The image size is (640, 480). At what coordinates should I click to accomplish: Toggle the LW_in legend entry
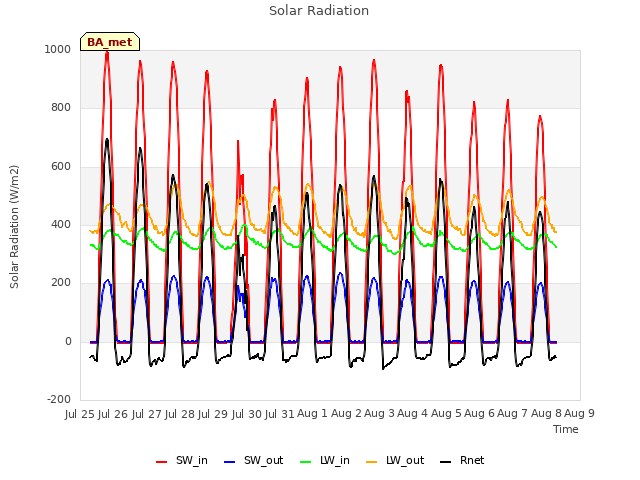click(325, 460)
